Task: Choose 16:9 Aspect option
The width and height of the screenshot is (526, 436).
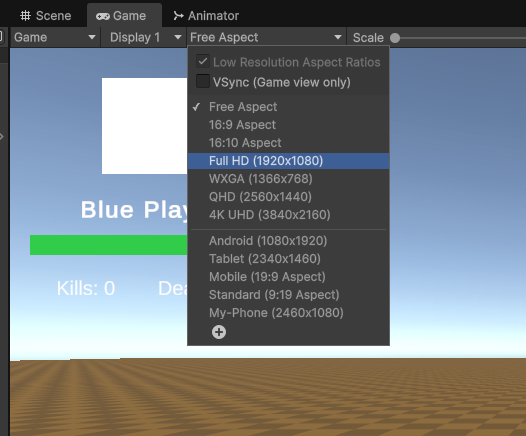Action: click(288, 125)
